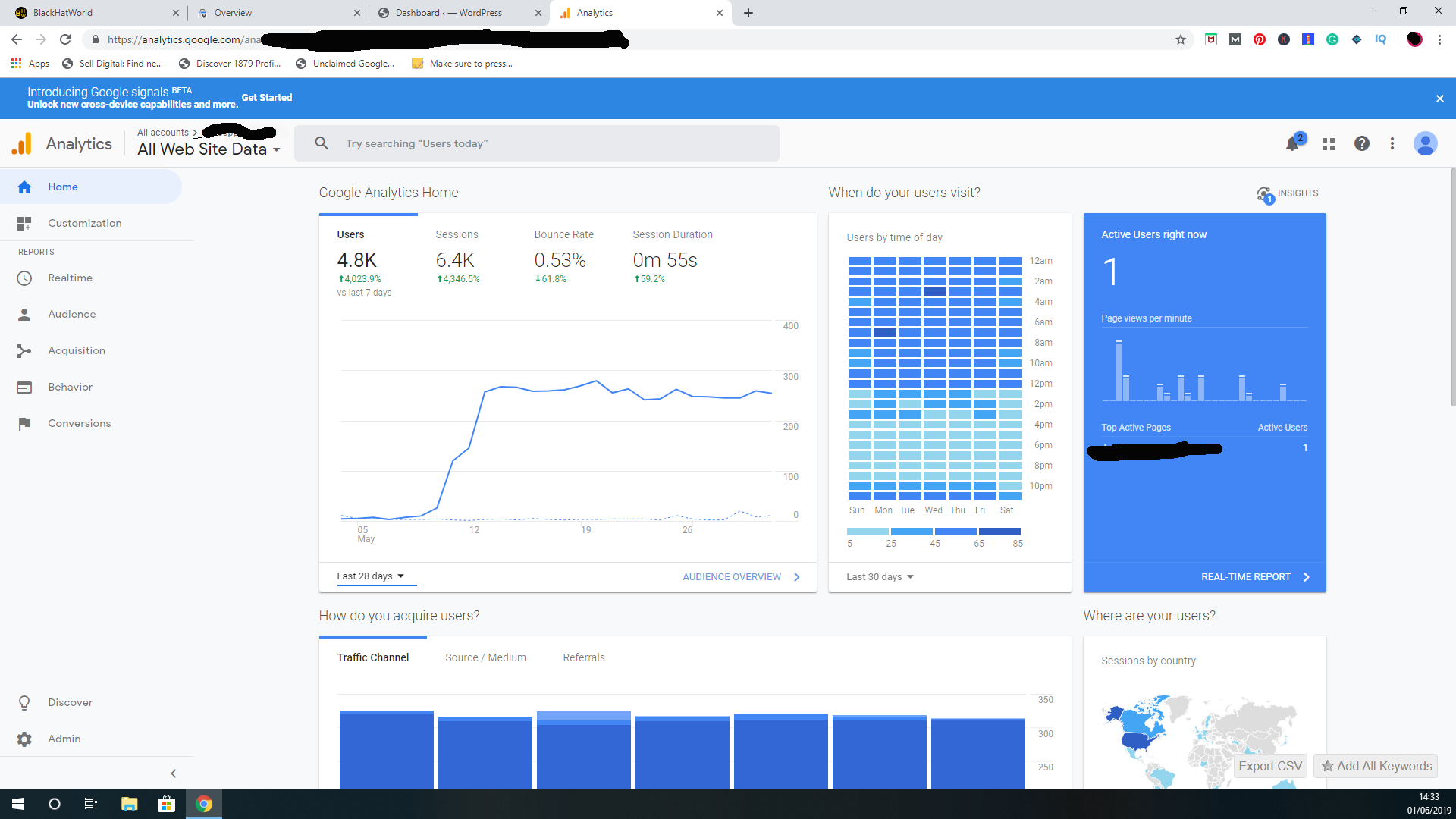
Task: Open Behavior reports icon
Action: [x=24, y=388]
